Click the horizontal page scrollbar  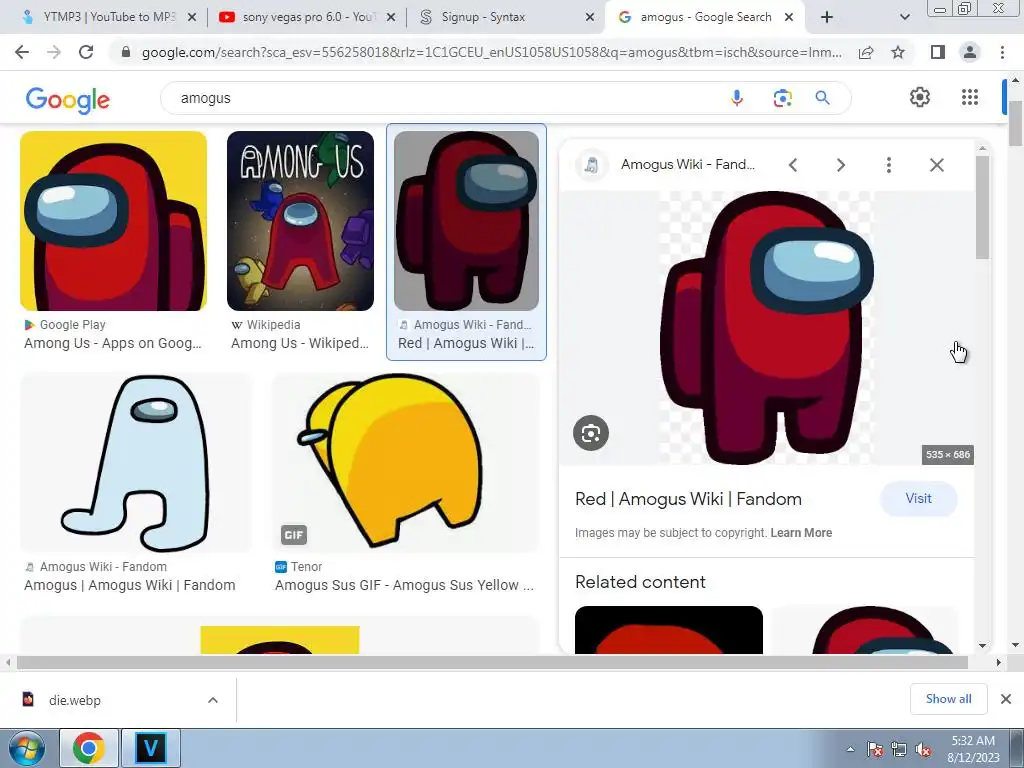492,662
